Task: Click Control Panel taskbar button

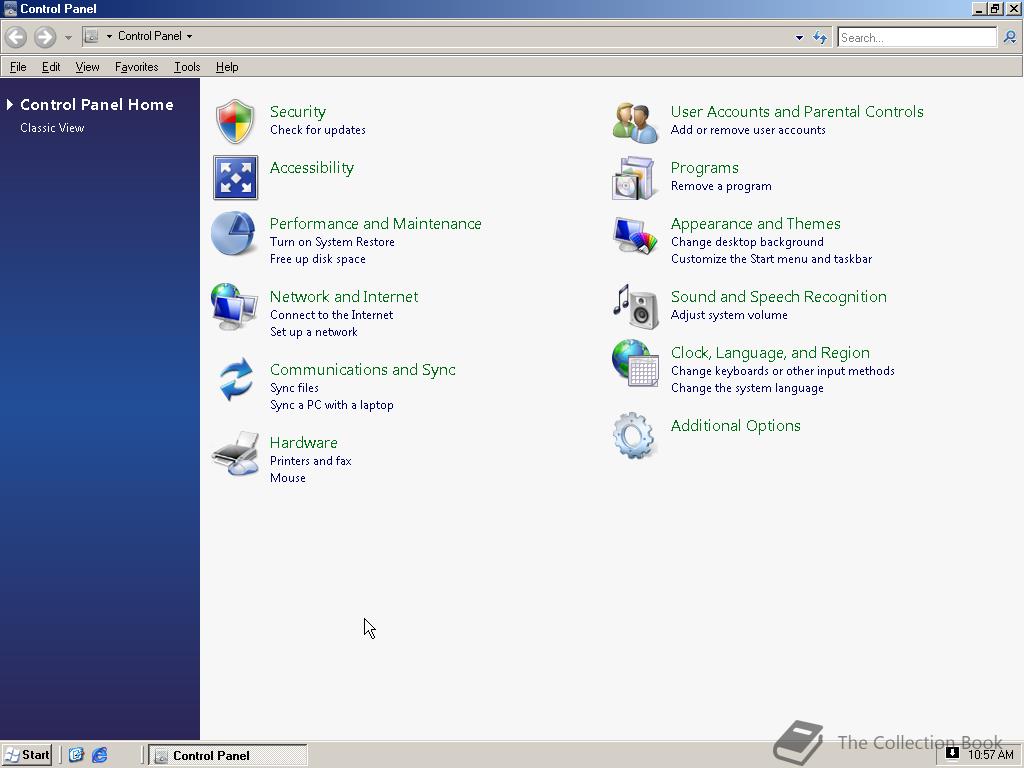Action: (x=228, y=756)
